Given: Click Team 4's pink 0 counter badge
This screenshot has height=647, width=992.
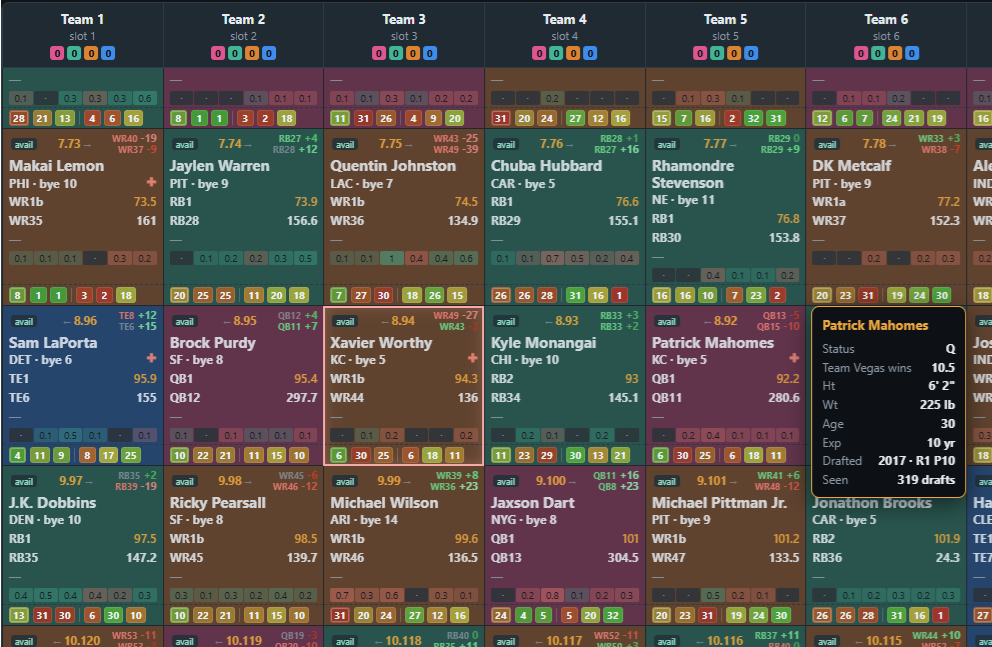Looking at the screenshot, I should 539,53.
